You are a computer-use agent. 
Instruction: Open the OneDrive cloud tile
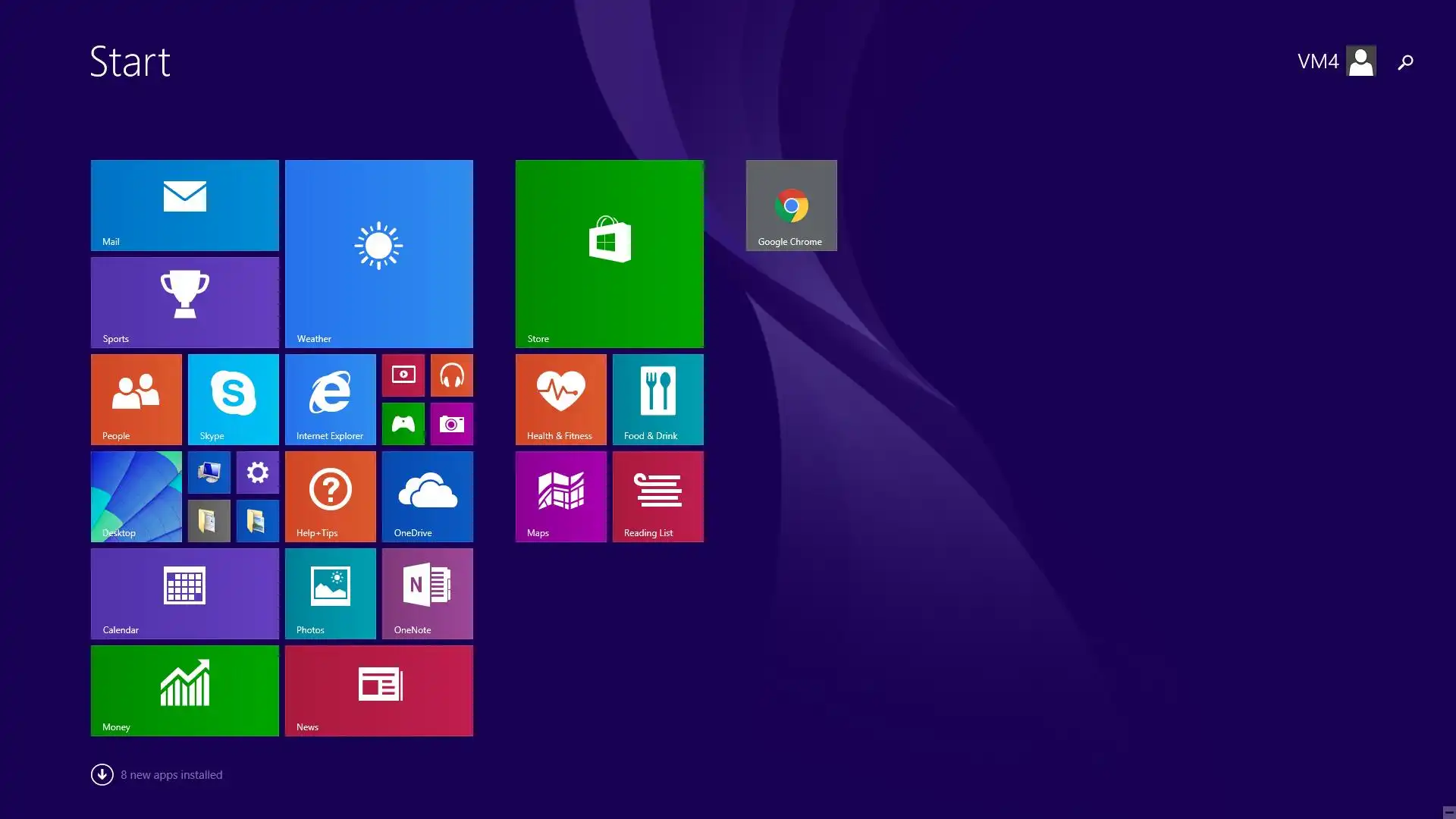click(x=427, y=496)
